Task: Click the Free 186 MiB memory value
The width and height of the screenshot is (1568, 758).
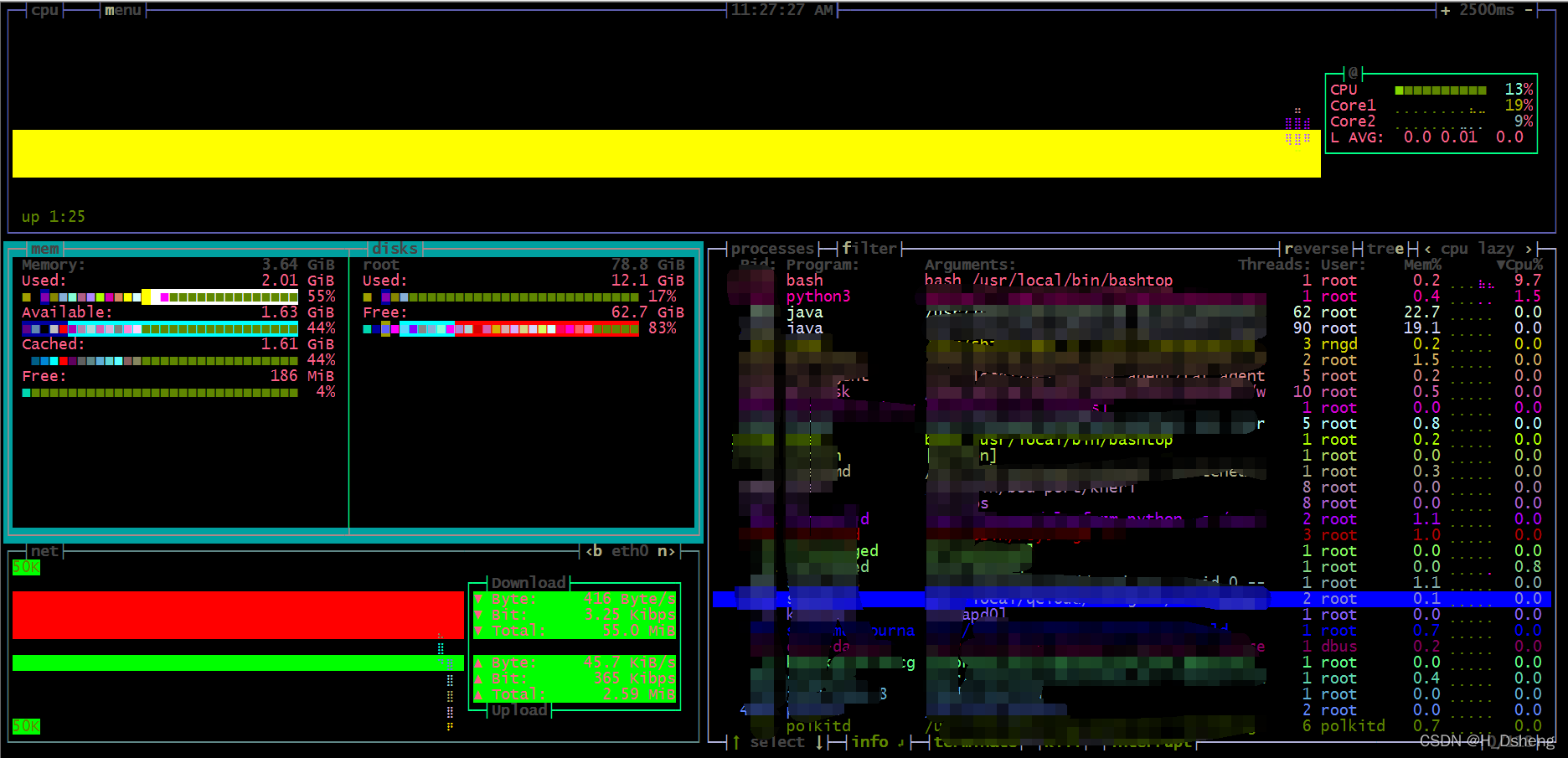Action: point(302,376)
